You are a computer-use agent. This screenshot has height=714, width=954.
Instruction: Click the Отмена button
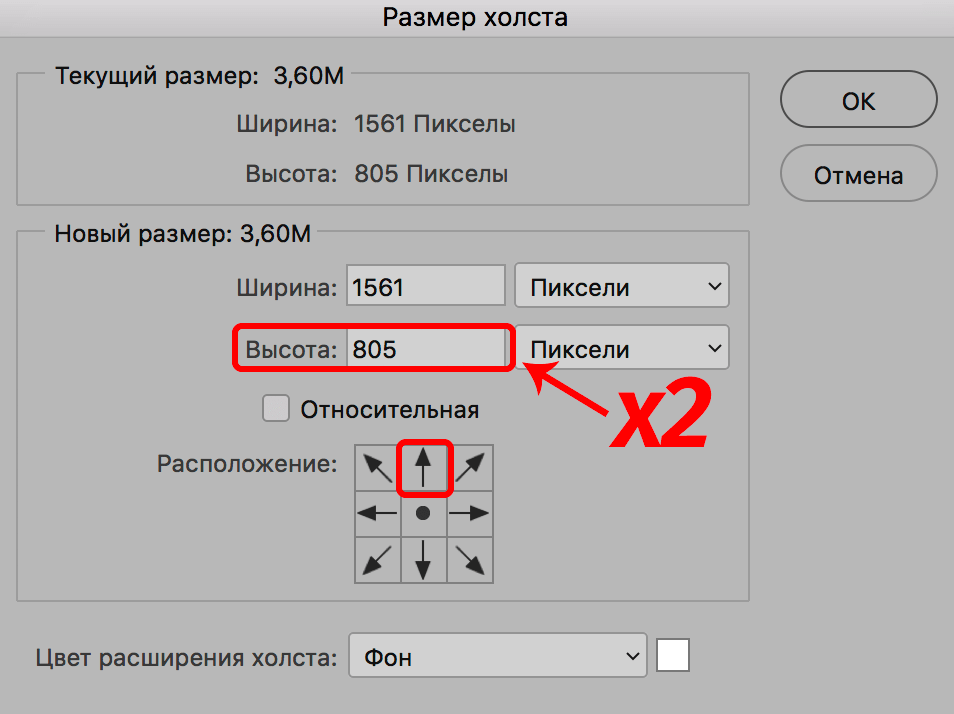pyautogui.click(x=858, y=175)
